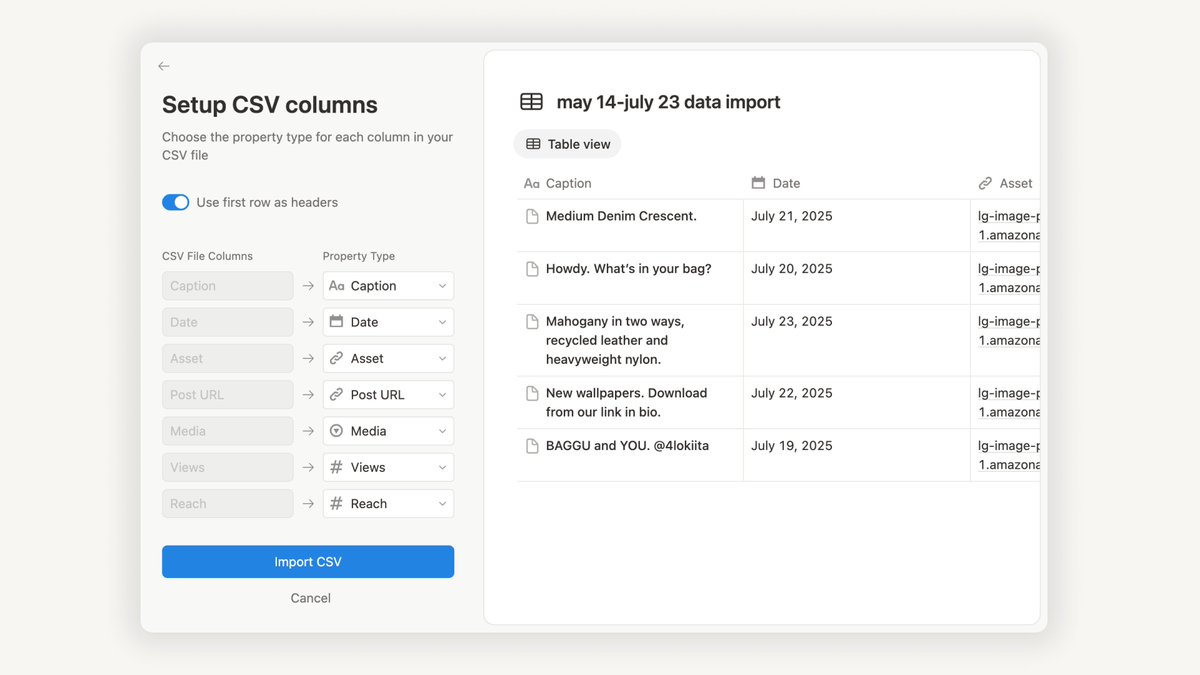Open New wallpapers. Download entry
The height and width of the screenshot is (675, 1200).
626,402
